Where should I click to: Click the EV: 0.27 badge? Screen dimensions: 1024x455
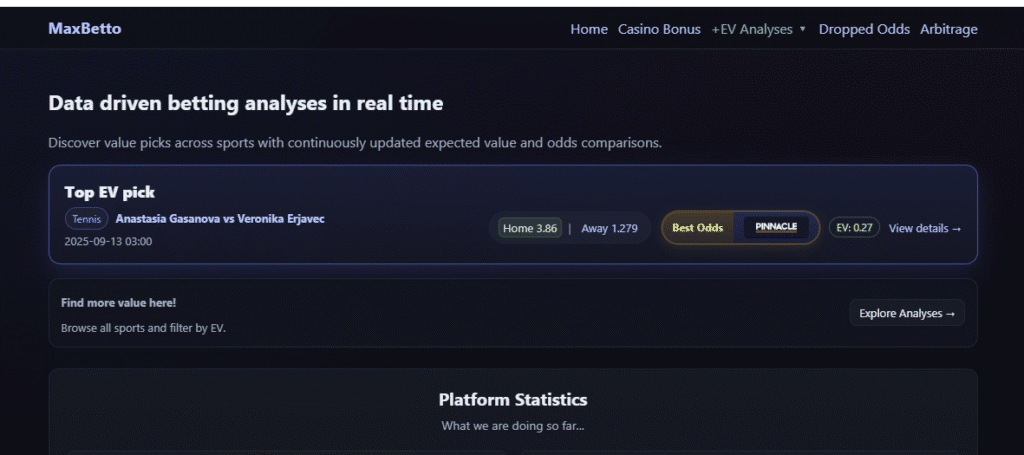(x=854, y=228)
